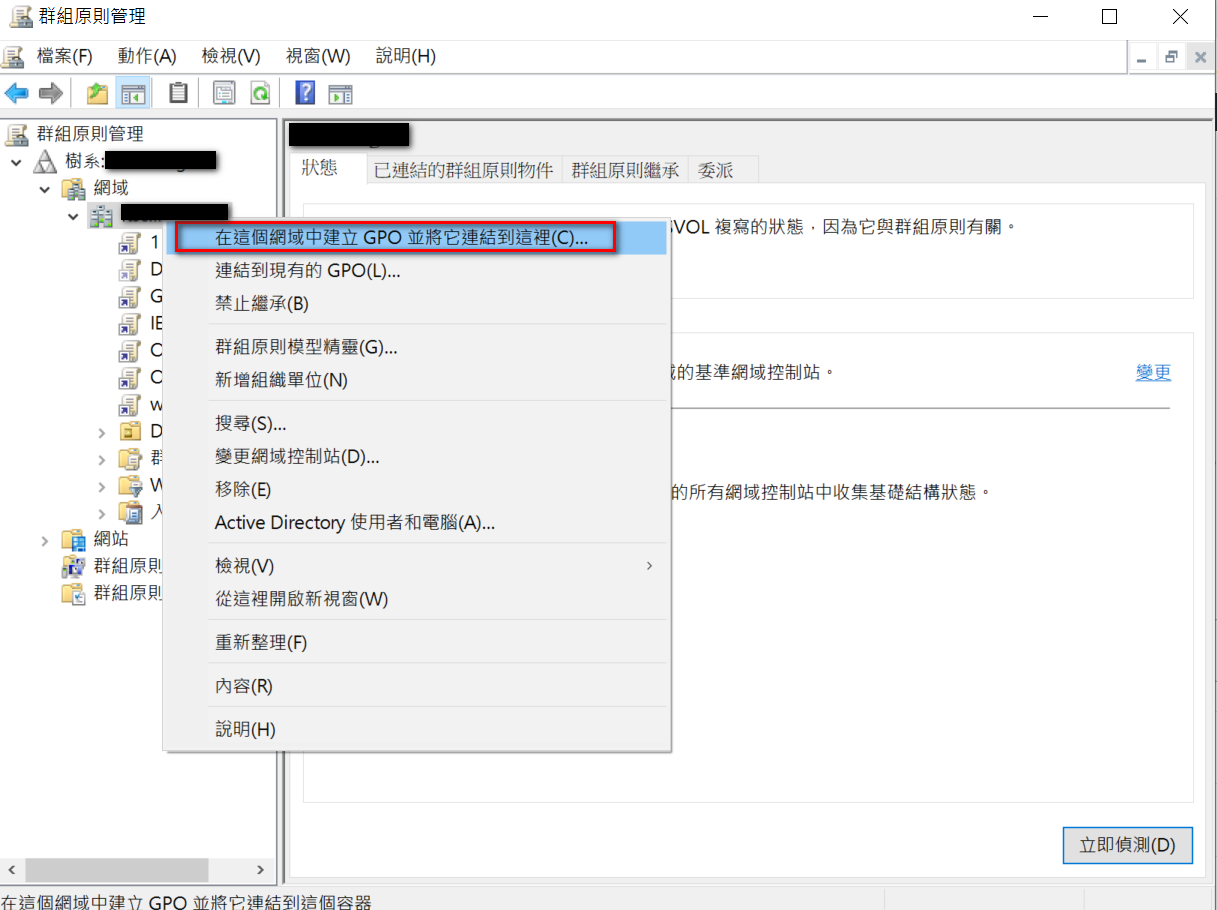
Task: Click the clipboard icon in toolbar
Action: pos(178,94)
